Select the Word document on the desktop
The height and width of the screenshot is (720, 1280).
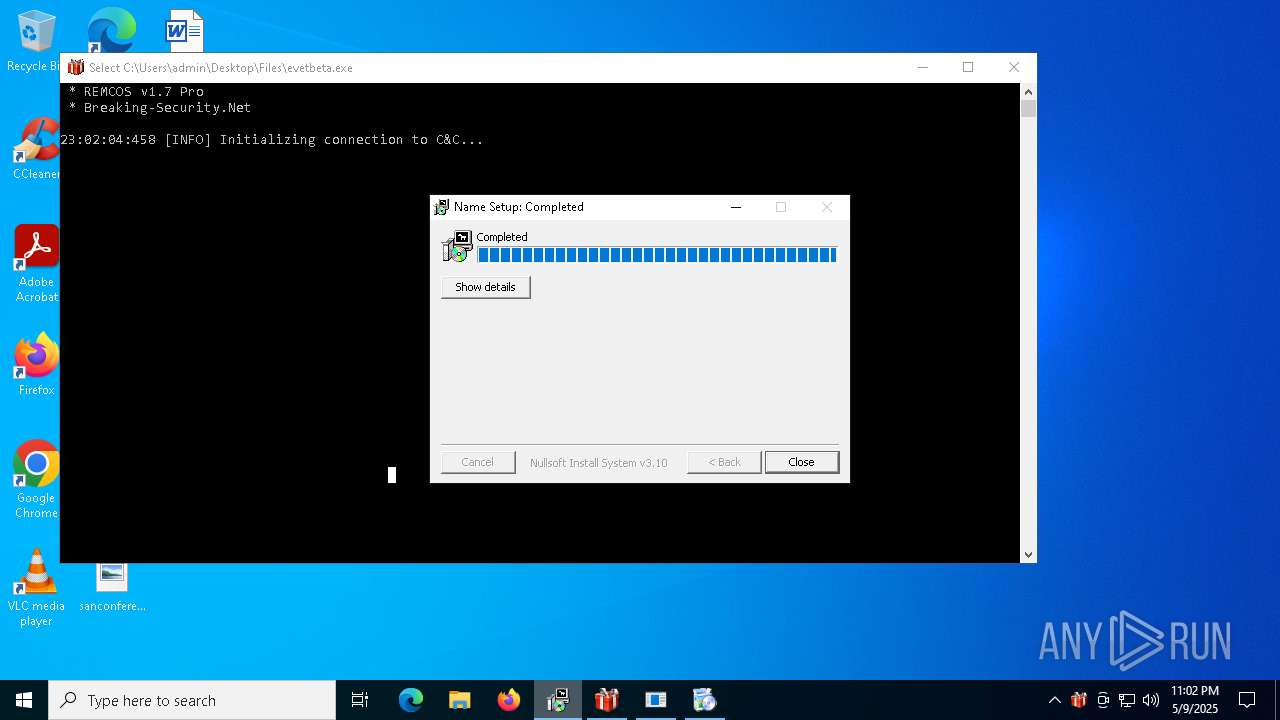click(x=184, y=30)
